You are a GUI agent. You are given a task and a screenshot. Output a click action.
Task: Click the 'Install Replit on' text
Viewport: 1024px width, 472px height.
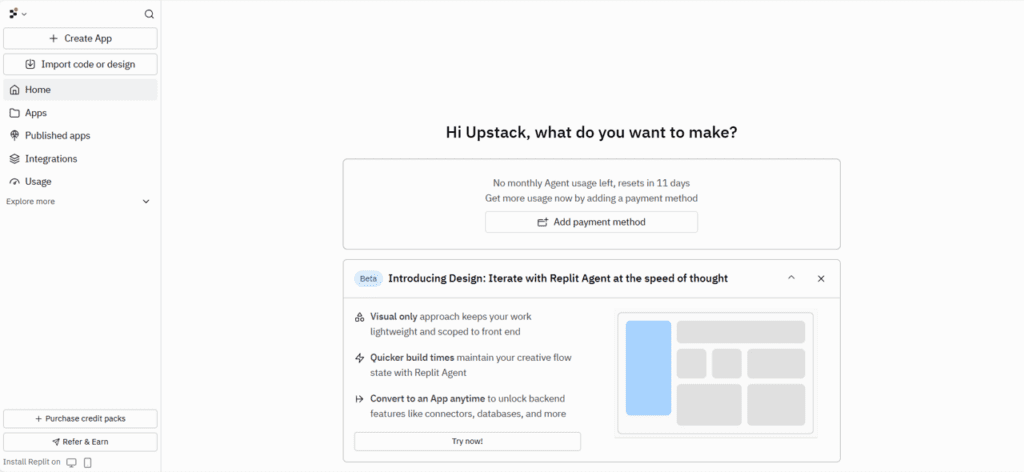pyautogui.click(x=31, y=462)
